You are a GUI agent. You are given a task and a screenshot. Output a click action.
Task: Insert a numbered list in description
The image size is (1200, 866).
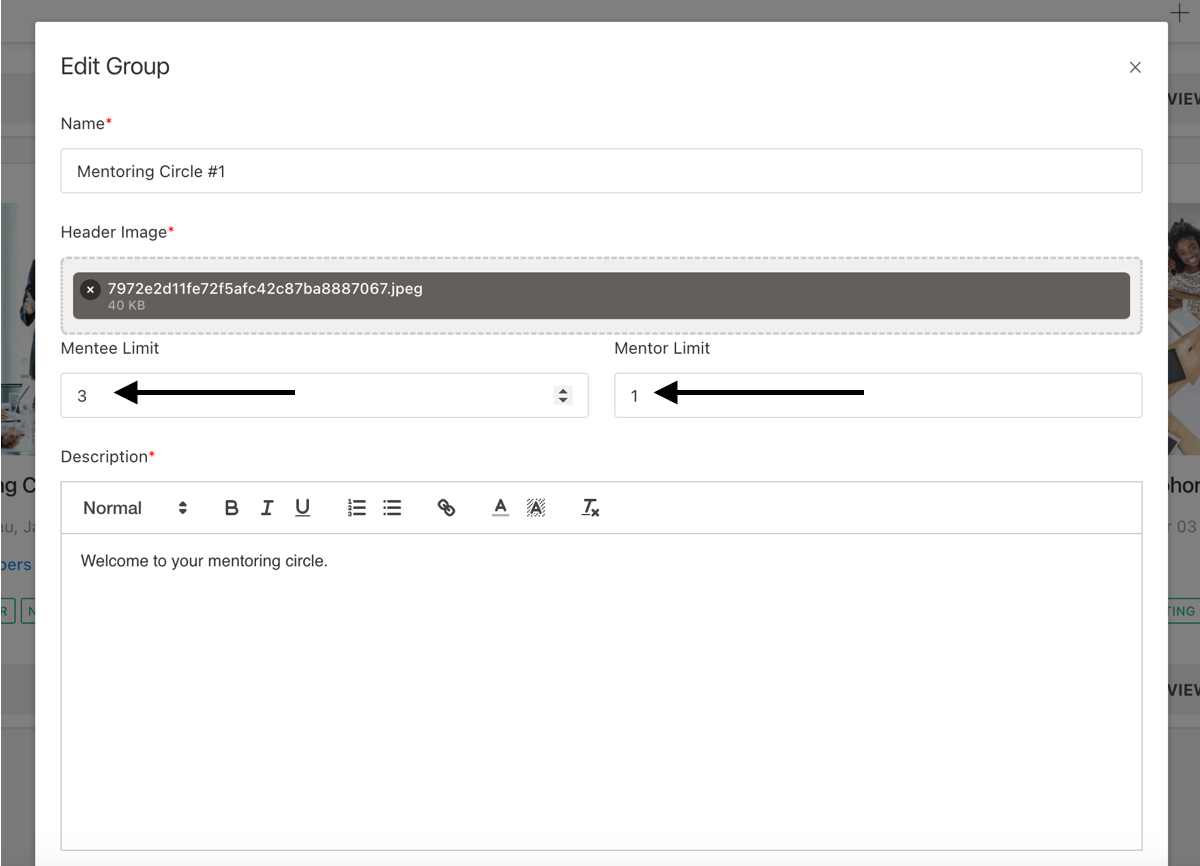357,508
